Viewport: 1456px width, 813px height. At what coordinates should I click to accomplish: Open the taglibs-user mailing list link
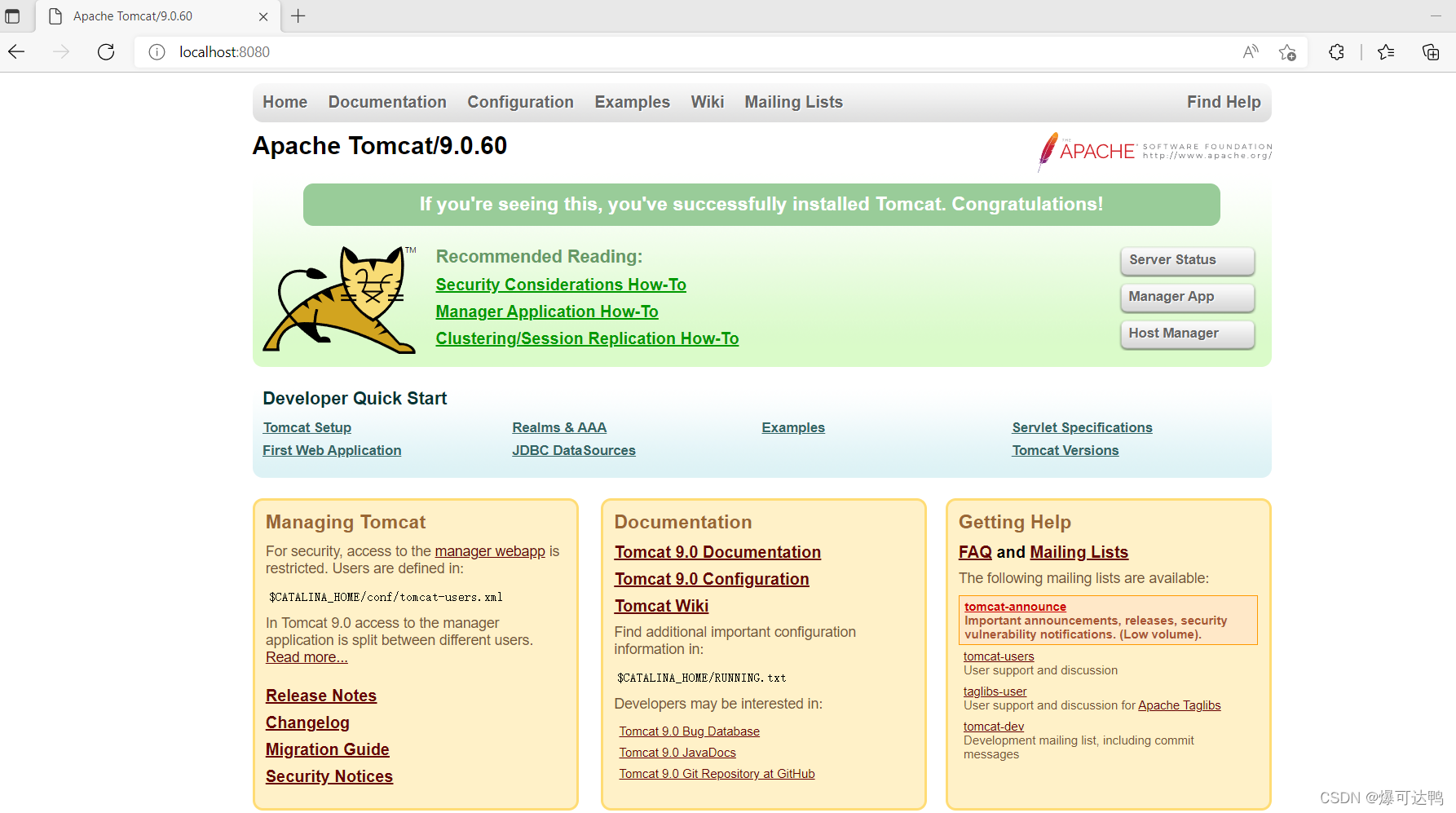[x=995, y=691]
